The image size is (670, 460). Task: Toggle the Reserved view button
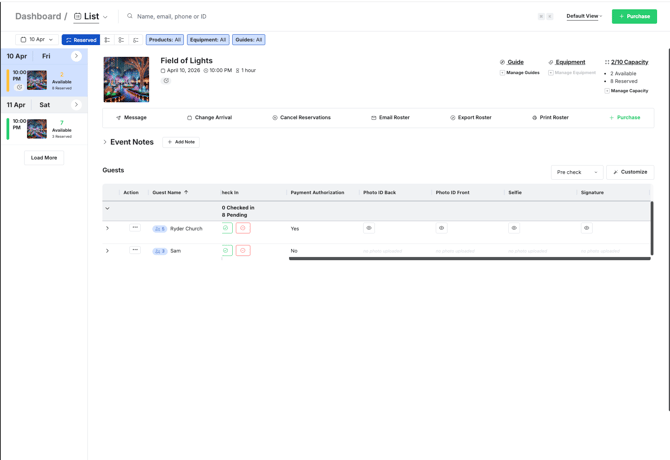pos(81,40)
